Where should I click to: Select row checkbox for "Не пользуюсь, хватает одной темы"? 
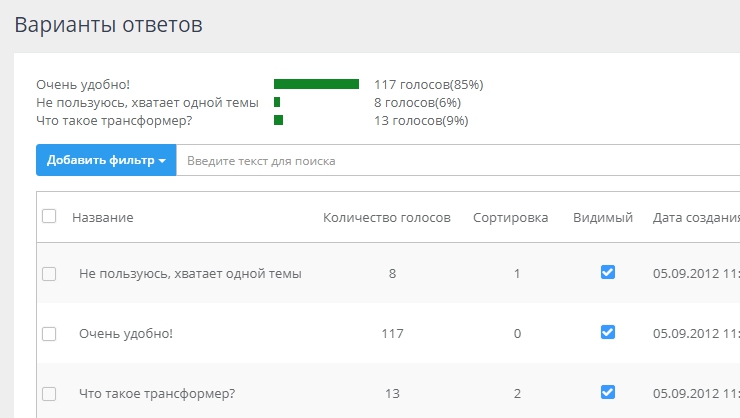pos(49,273)
